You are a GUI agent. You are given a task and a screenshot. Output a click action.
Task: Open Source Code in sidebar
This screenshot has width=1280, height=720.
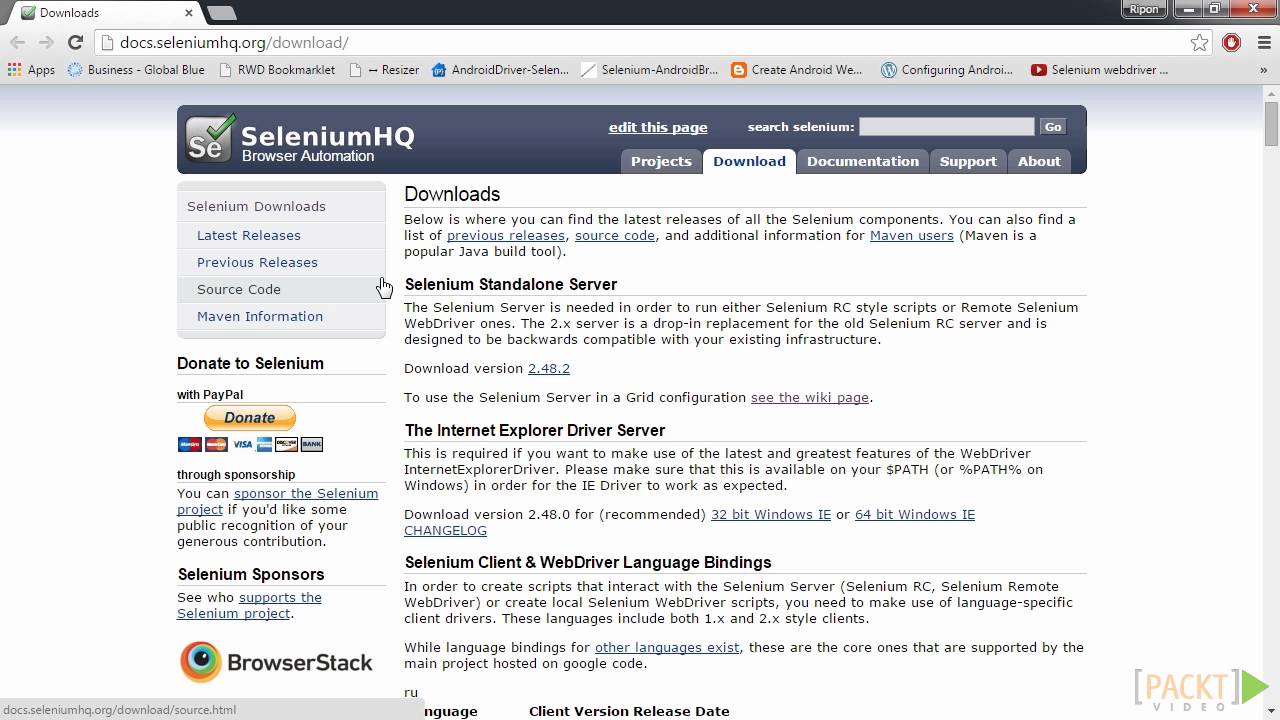(239, 289)
